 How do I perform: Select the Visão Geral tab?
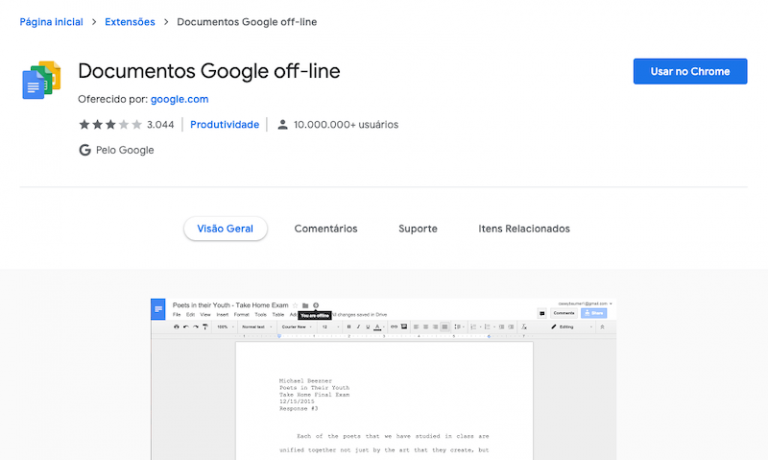tap(225, 229)
